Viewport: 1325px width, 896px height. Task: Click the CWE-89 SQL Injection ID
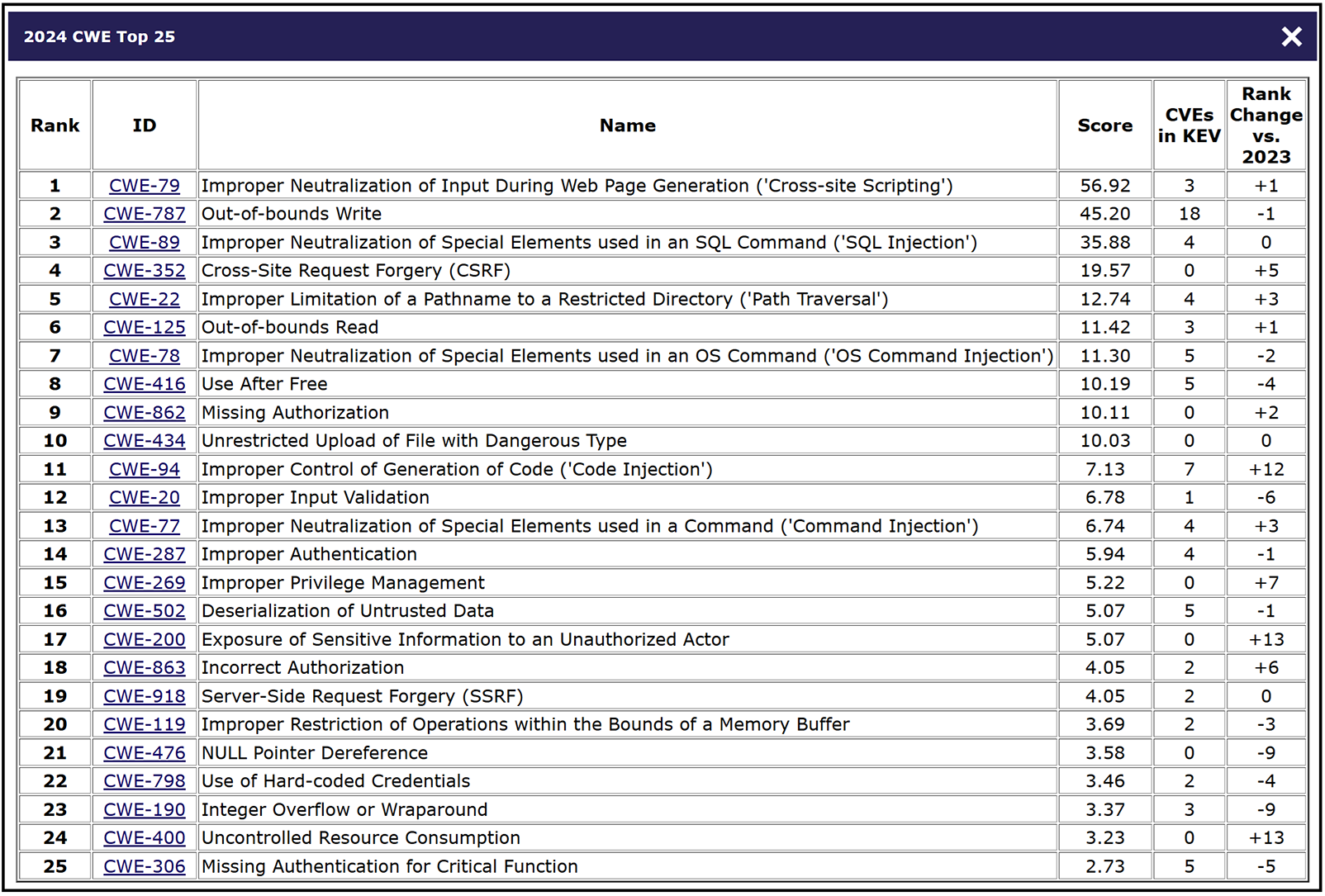point(145,243)
